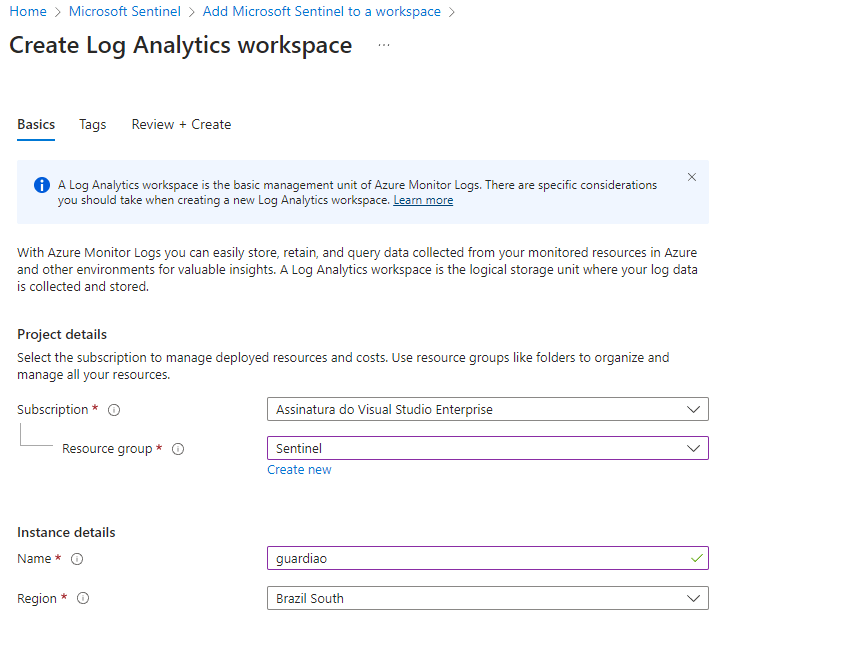Open the Review + Create tab

181,125
